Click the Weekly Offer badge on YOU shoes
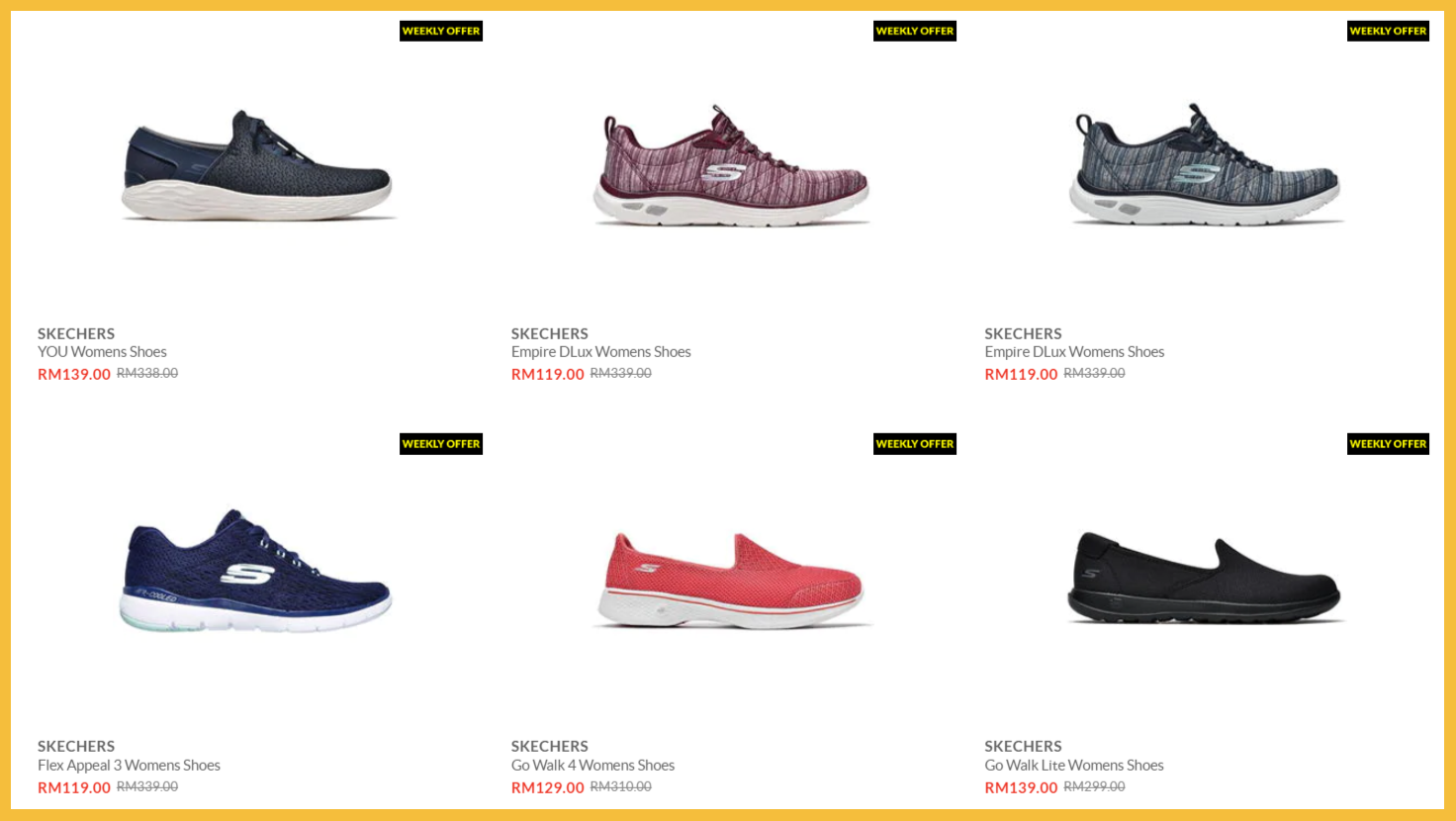Viewport: 1456px width, 821px height. [x=441, y=31]
